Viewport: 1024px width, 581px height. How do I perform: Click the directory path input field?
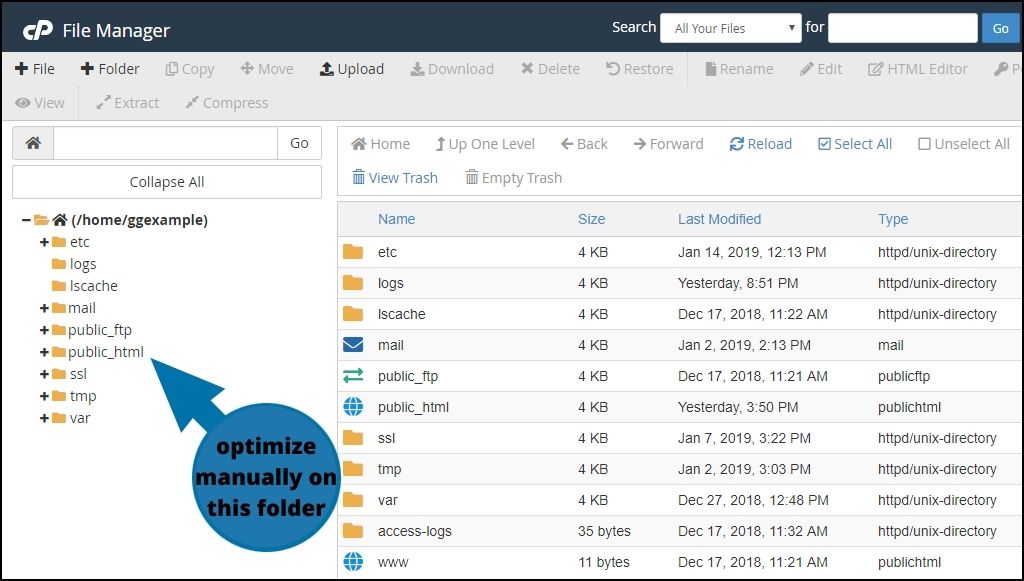165,143
